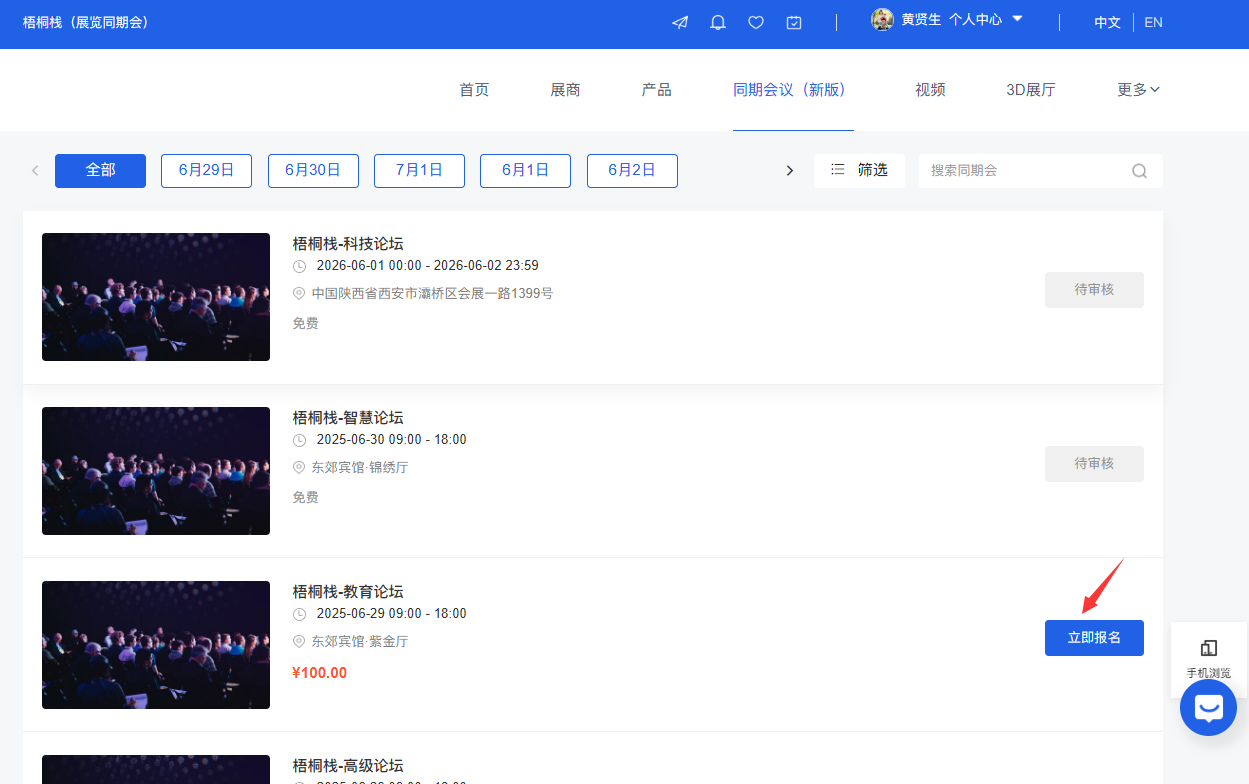Go to the 3D展厅 tab
Screen dimensions: 1249x784
pyautogui.click(x=1030, y=90)
